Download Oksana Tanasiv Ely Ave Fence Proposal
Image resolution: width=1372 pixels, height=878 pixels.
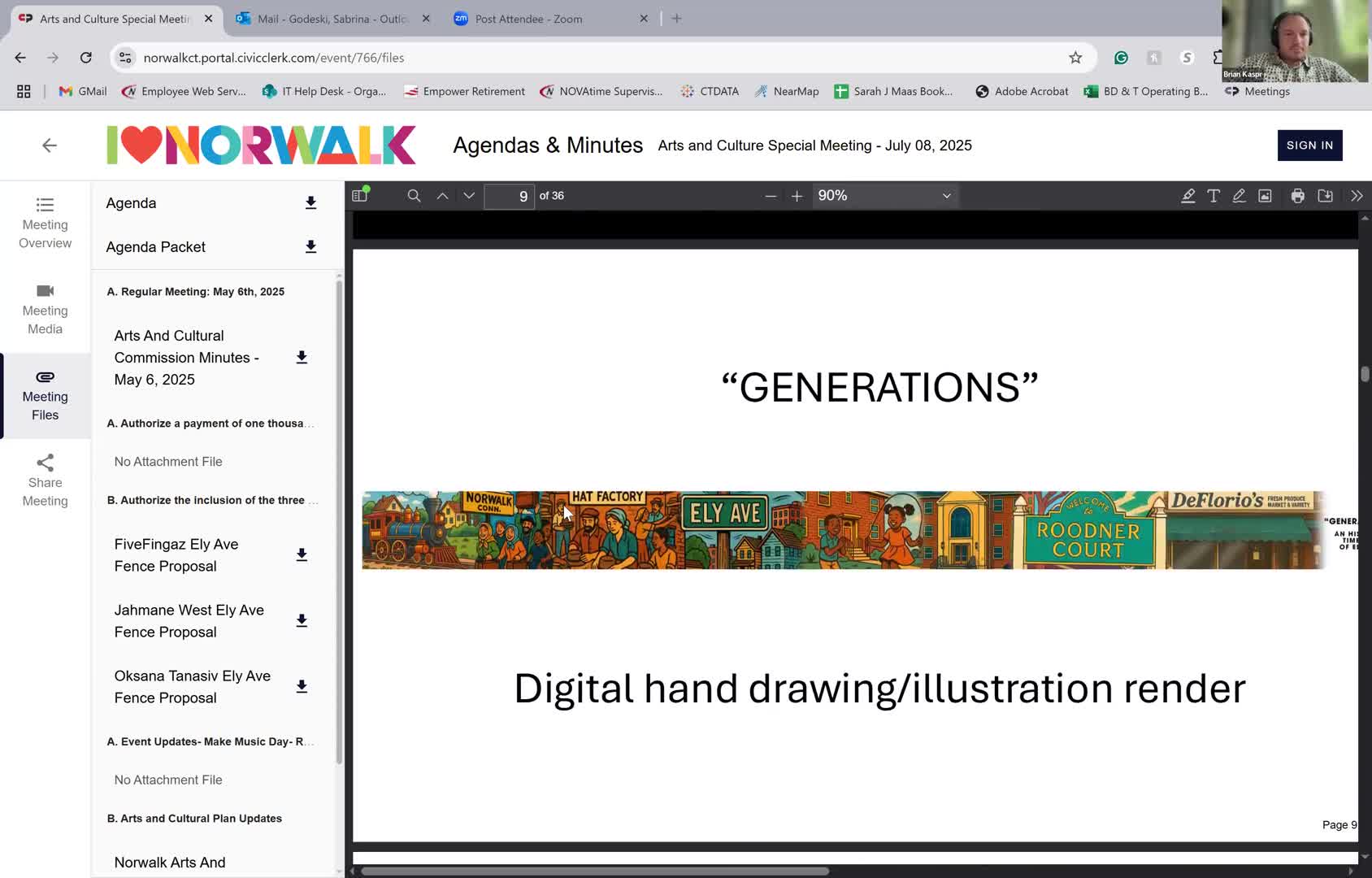click(302, 686)
